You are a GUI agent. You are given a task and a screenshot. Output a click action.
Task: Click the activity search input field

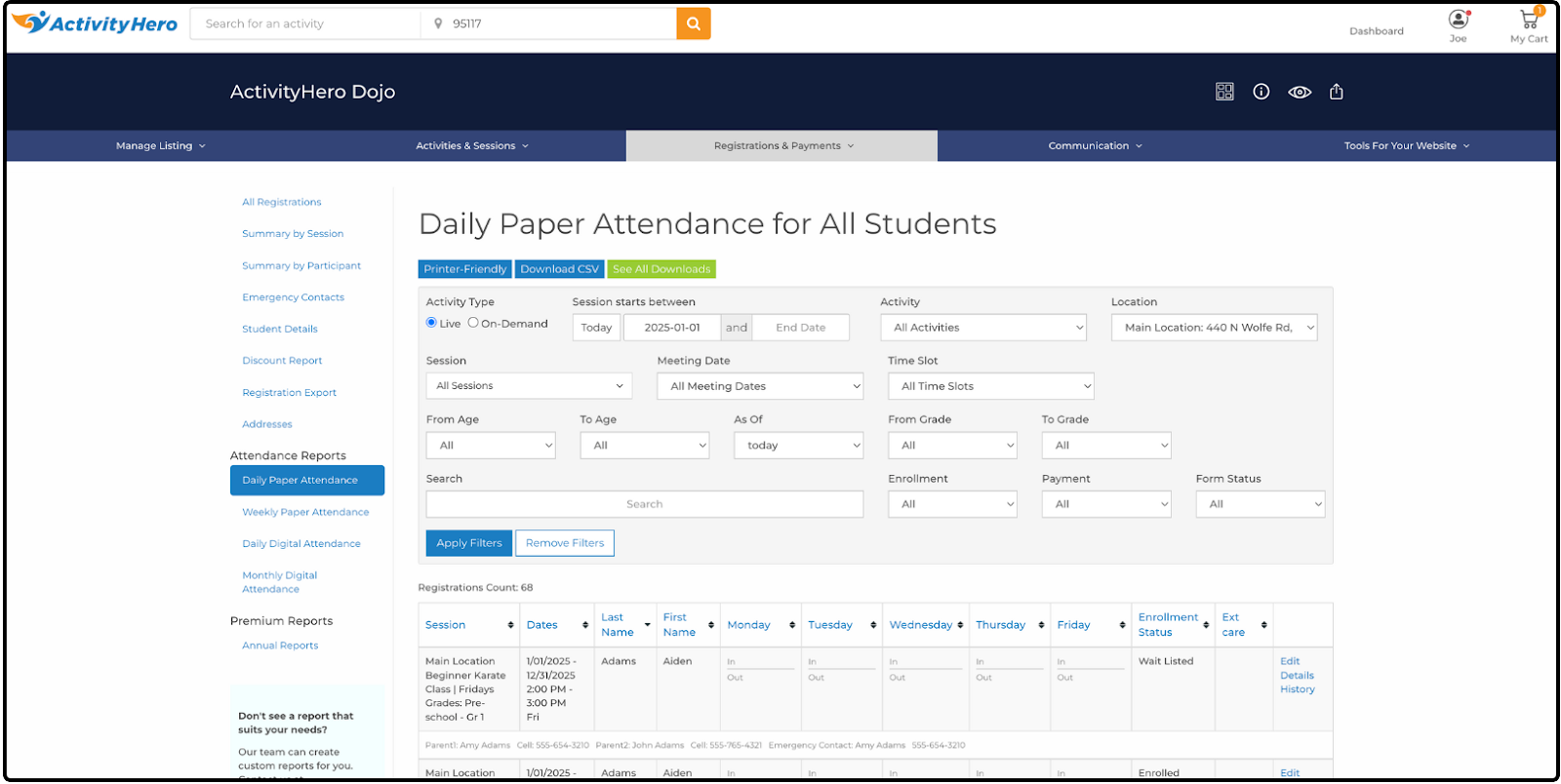[x=305, y=23]
